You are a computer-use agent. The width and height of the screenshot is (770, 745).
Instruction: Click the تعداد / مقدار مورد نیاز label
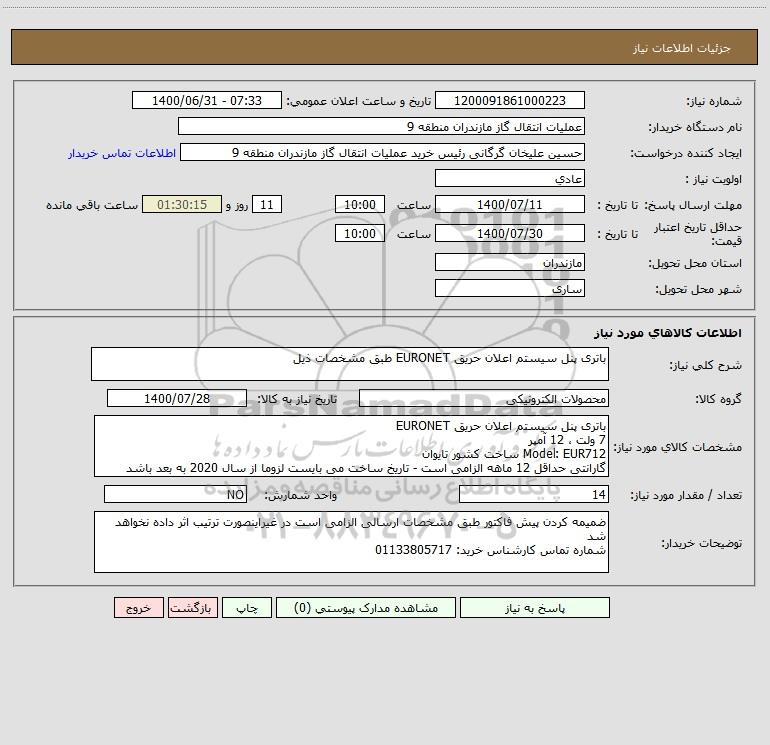pos(686,495)
